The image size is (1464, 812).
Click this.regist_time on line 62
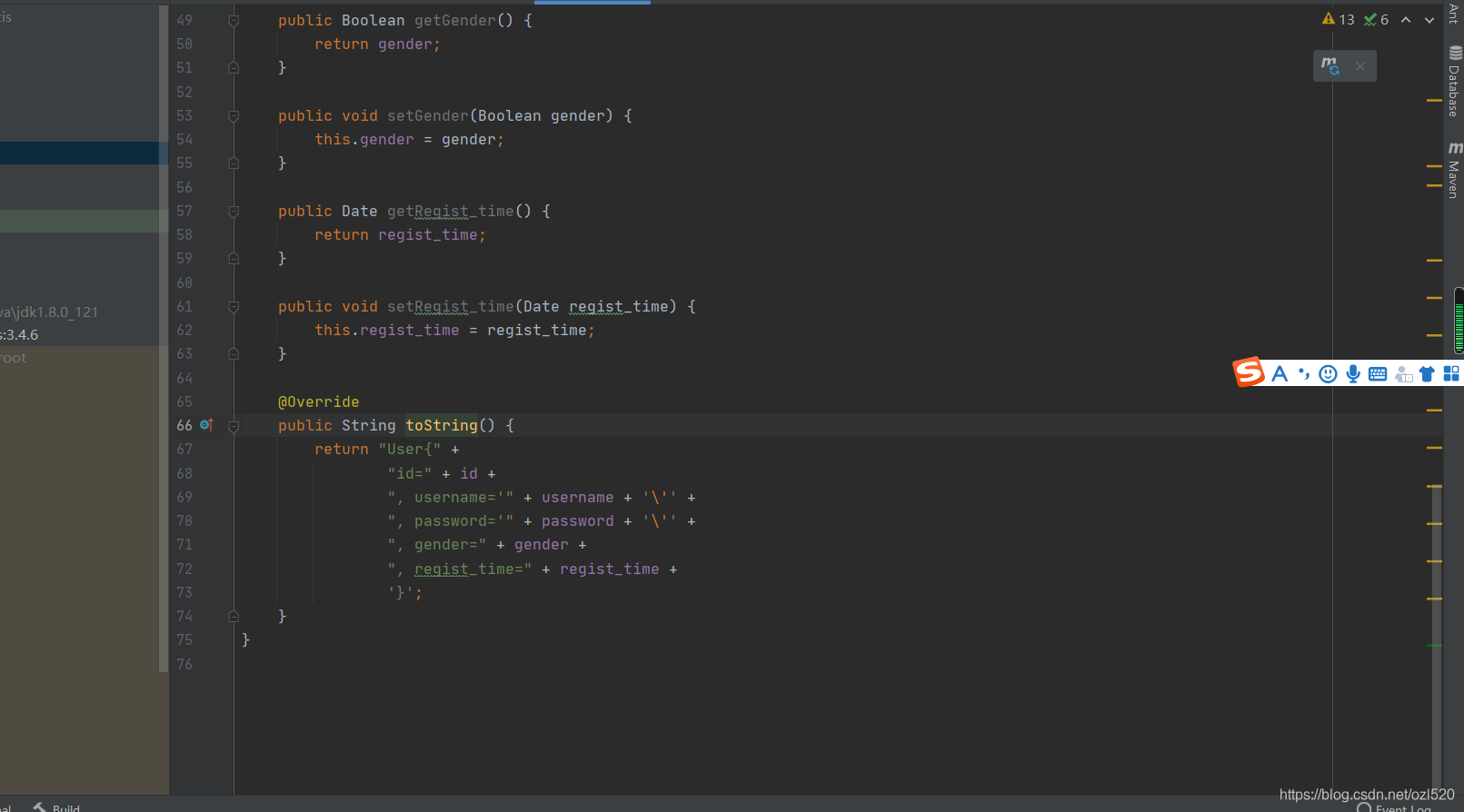click(386, 330)
